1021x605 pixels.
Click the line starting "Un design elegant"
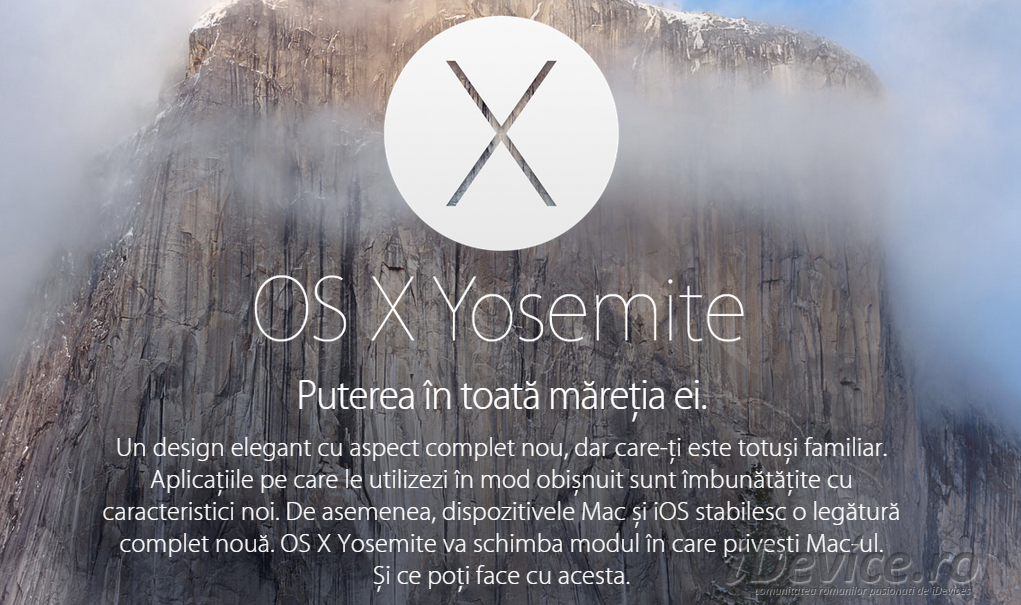point(502,448)
